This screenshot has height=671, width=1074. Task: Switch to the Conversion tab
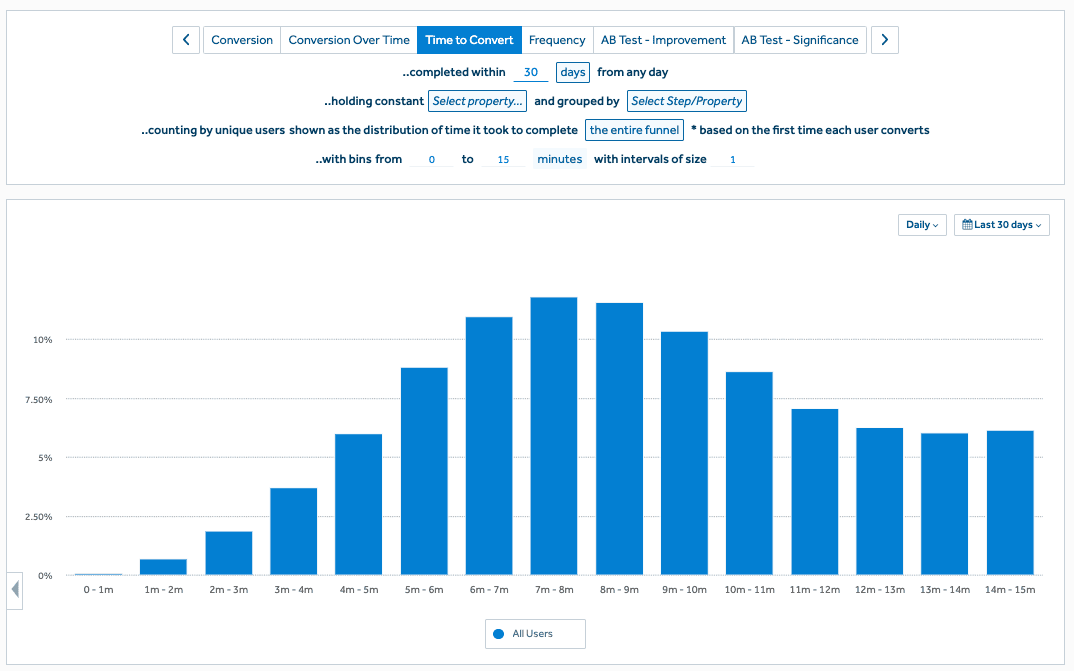[x=242, y=40]
